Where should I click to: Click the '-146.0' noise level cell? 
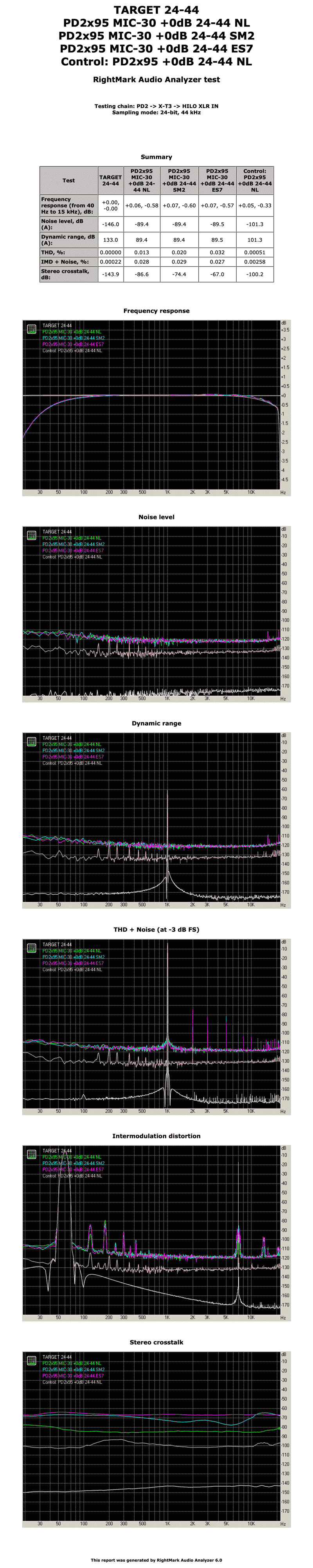coord(110,224)
